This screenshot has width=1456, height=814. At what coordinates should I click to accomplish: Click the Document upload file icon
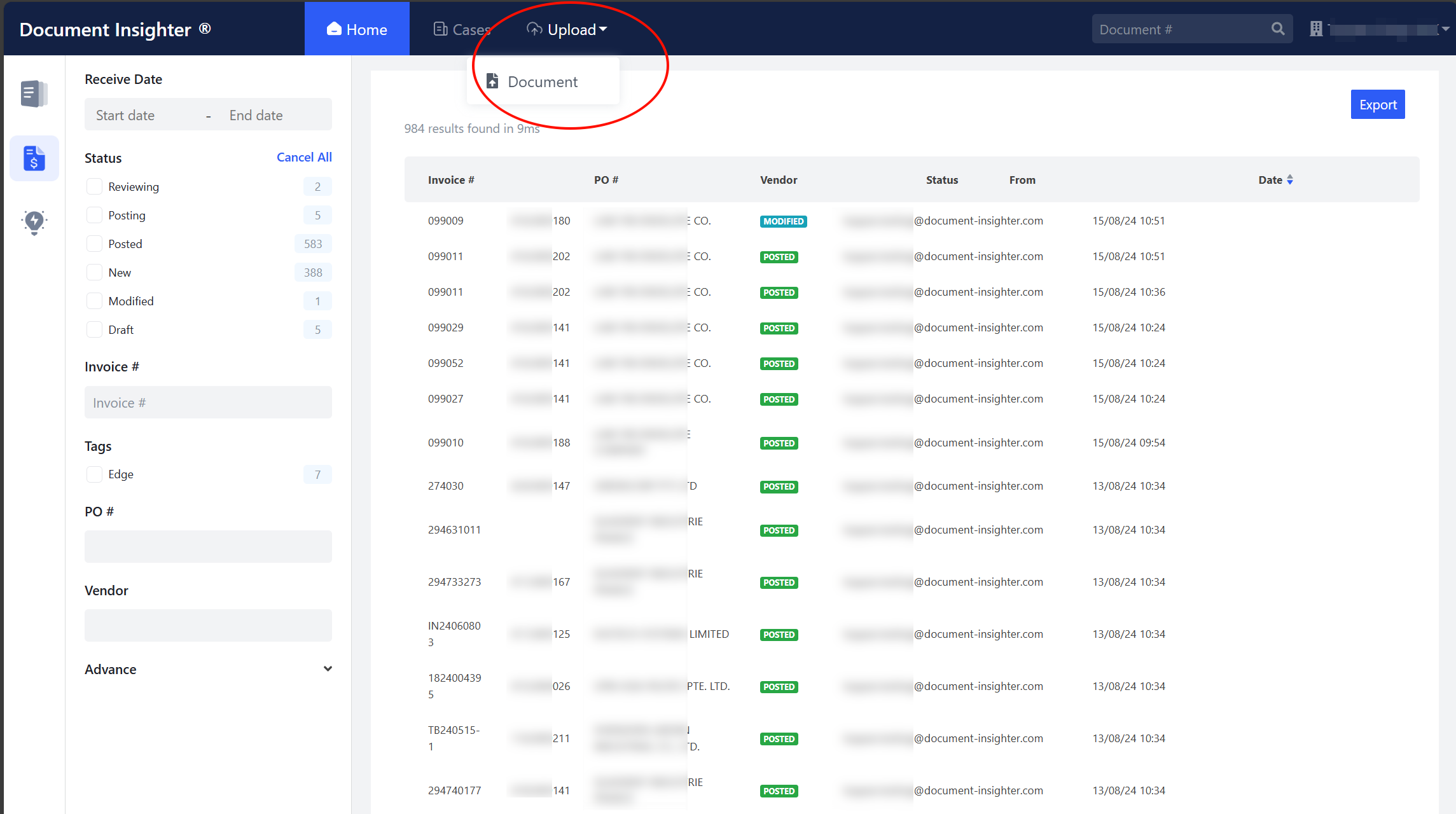pos(492,81)
